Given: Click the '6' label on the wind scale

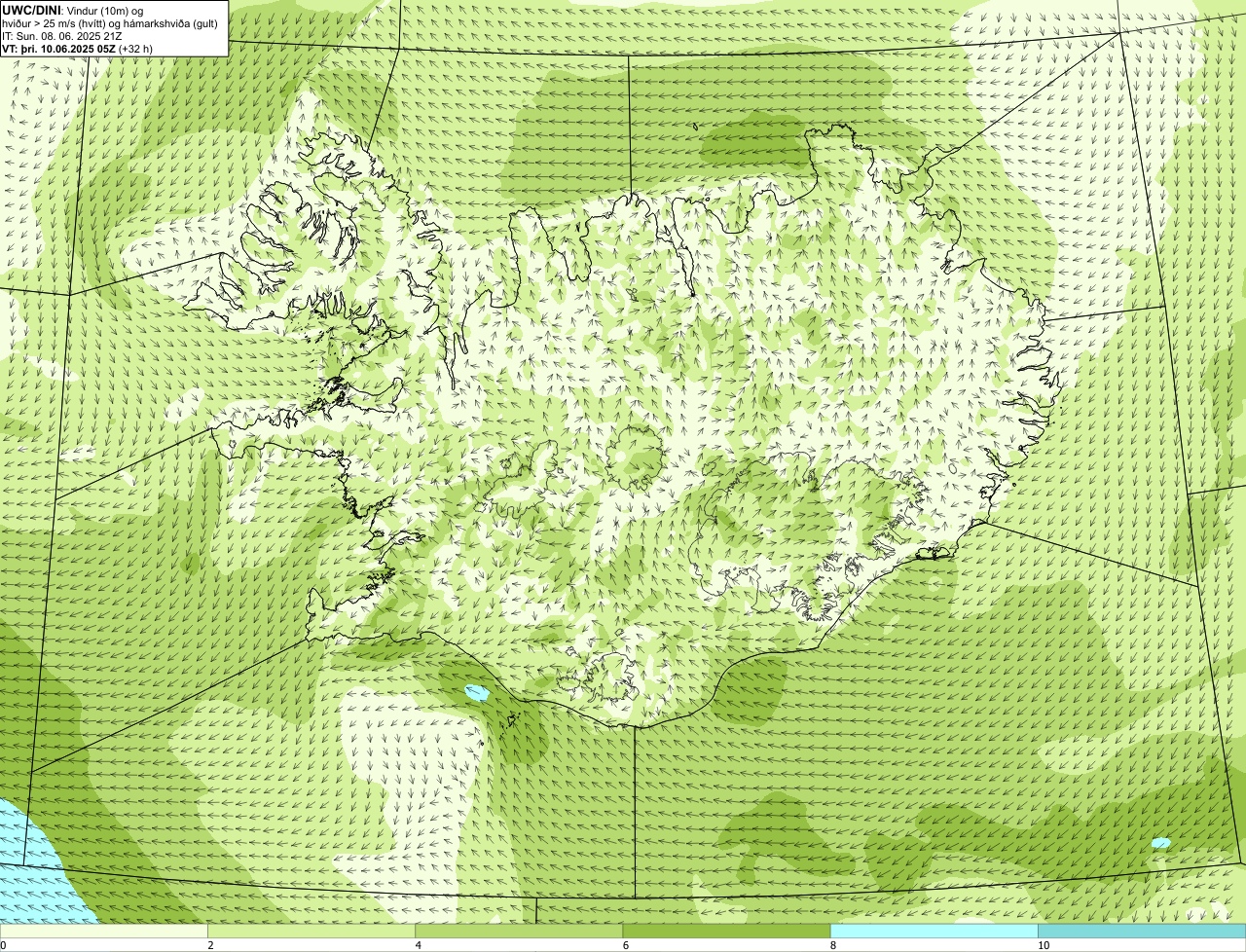Looking at the screenshot, I should [625, 945].
